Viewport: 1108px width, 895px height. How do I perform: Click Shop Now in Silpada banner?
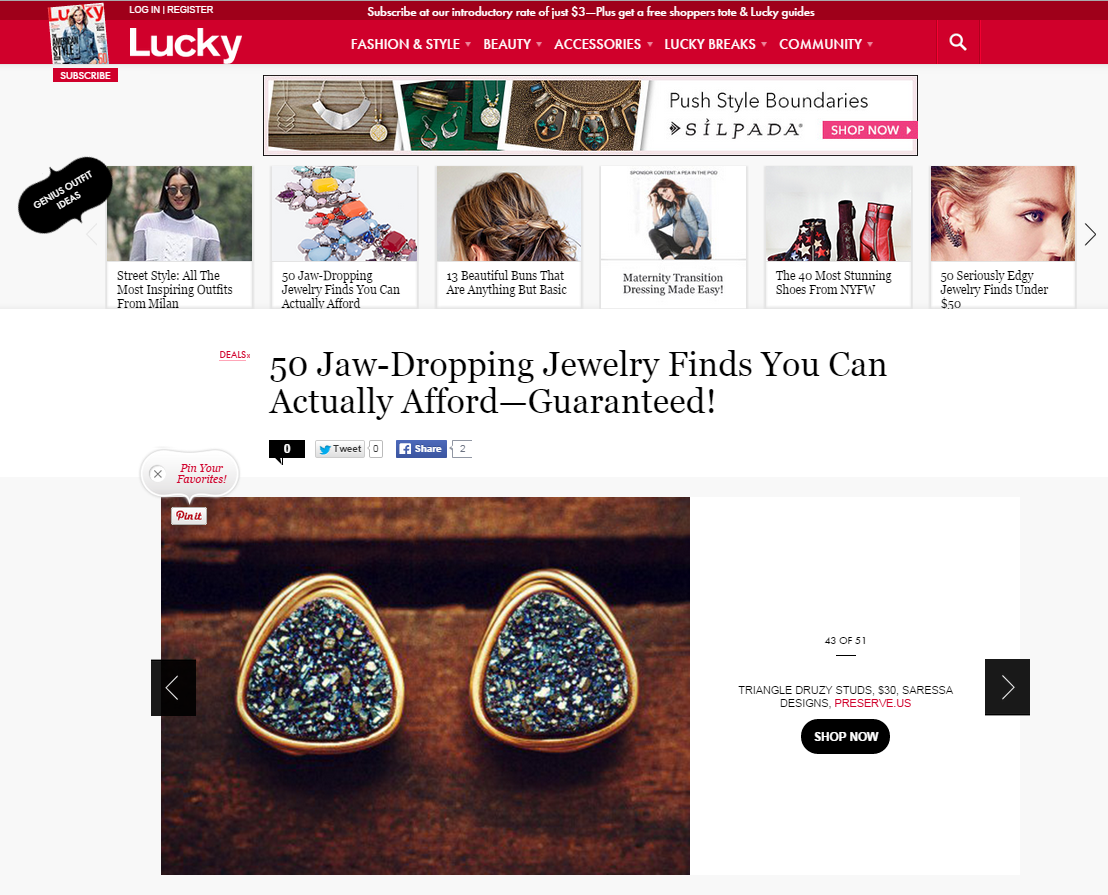[868, 130]
